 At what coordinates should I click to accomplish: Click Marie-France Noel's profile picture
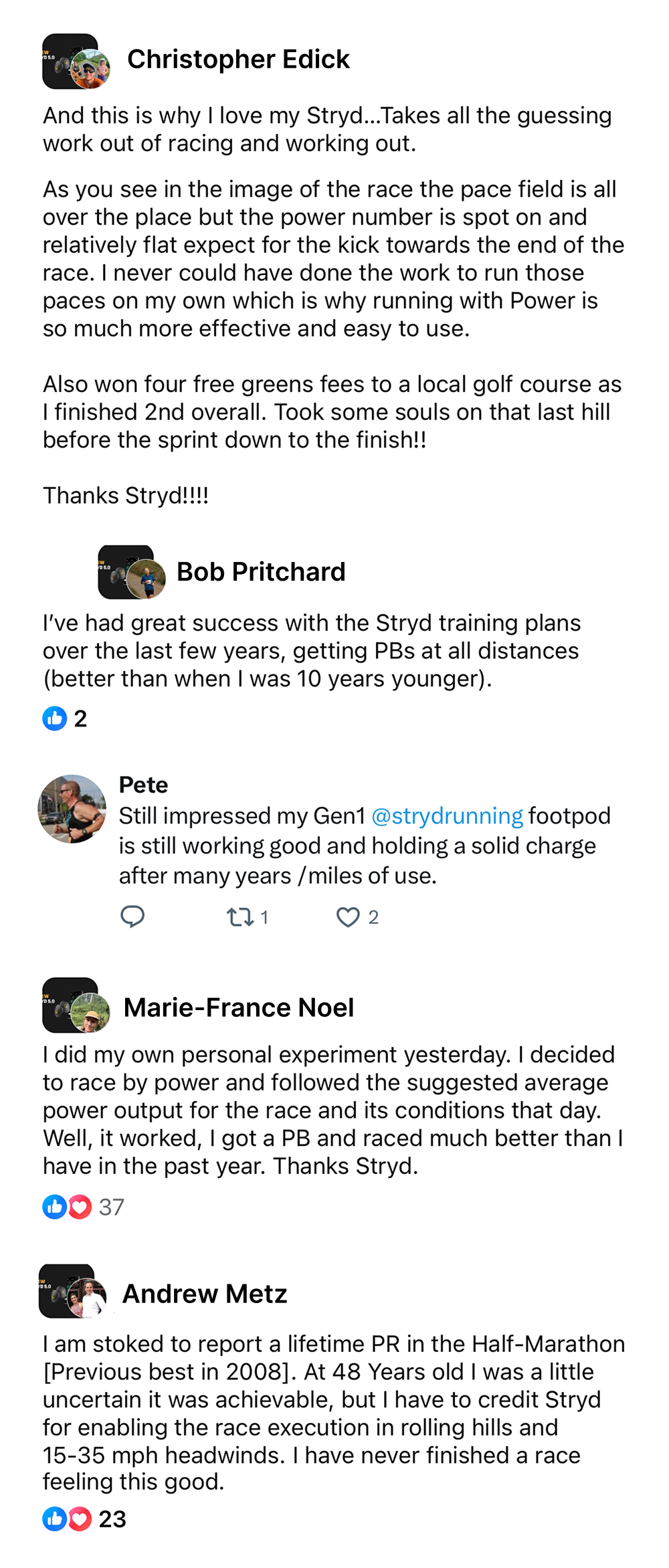point(76,1005)
